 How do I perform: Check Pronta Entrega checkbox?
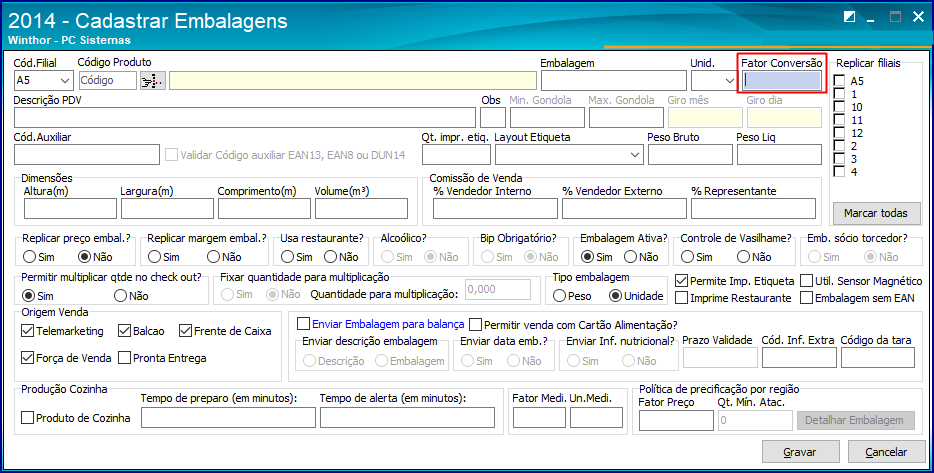124,357
